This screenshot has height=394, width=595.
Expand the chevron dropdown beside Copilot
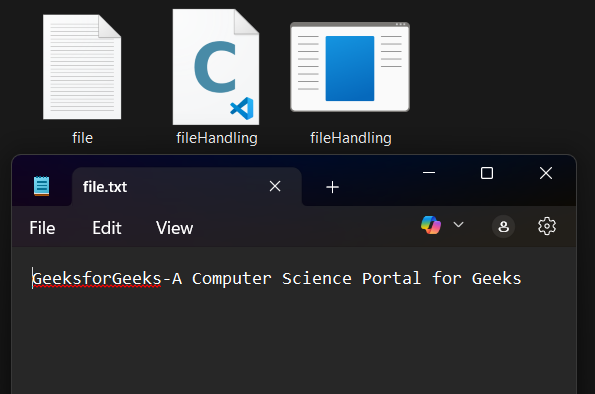click(458, 225)
